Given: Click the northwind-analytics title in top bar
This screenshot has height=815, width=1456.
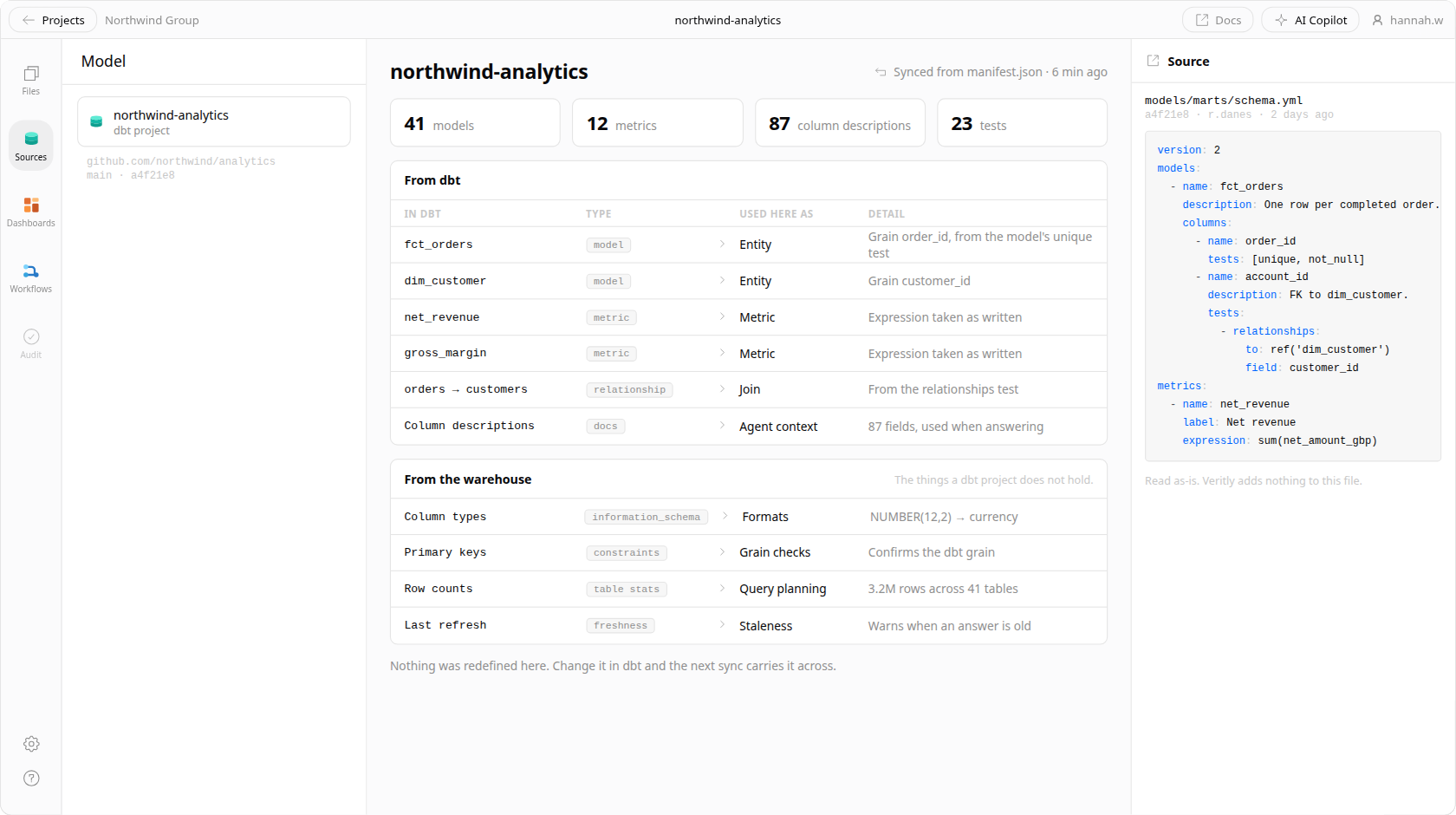Looking at the screenshot, I should click(x=728, y=20).
